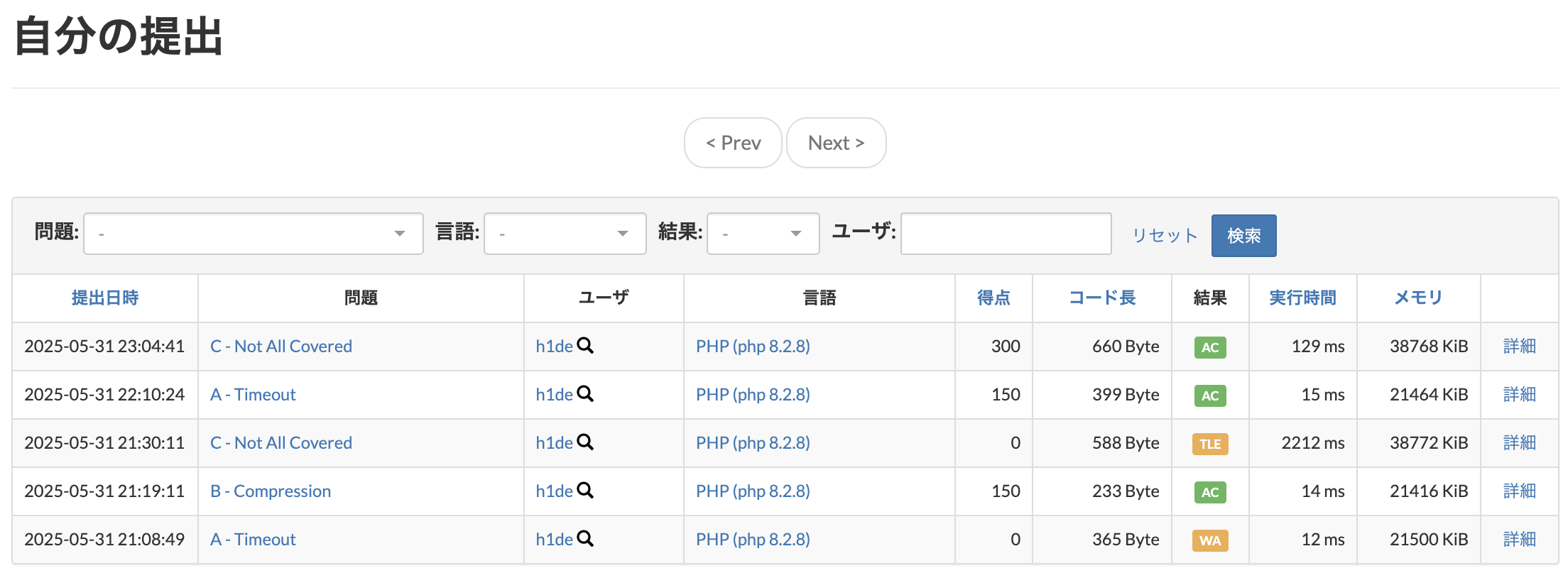Viewport: 1568px width, 578px height.
Task: Click AC badge in B - Compression row
Action: coord(1209,492)
